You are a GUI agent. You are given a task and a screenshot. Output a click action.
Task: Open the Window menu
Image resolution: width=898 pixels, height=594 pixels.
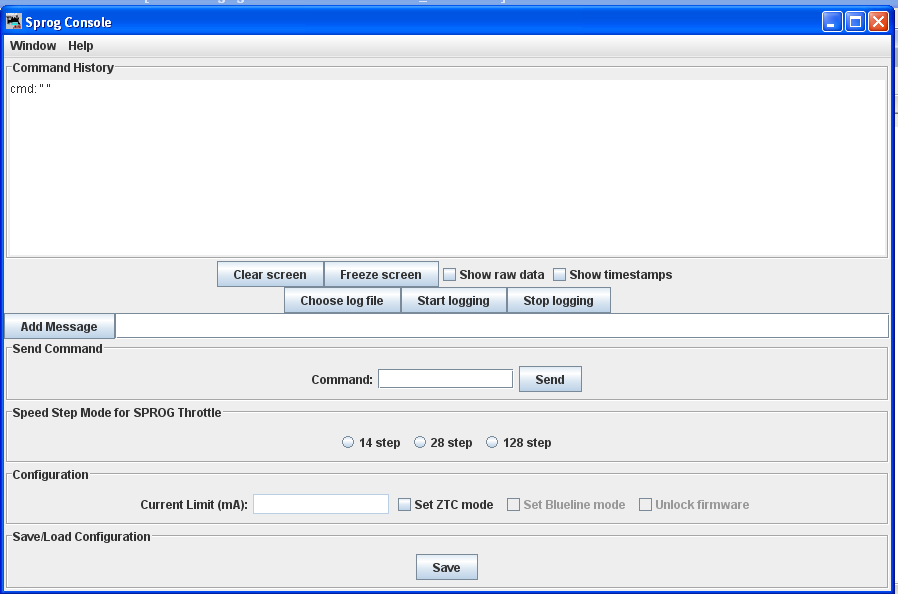[x=33, y=46]
